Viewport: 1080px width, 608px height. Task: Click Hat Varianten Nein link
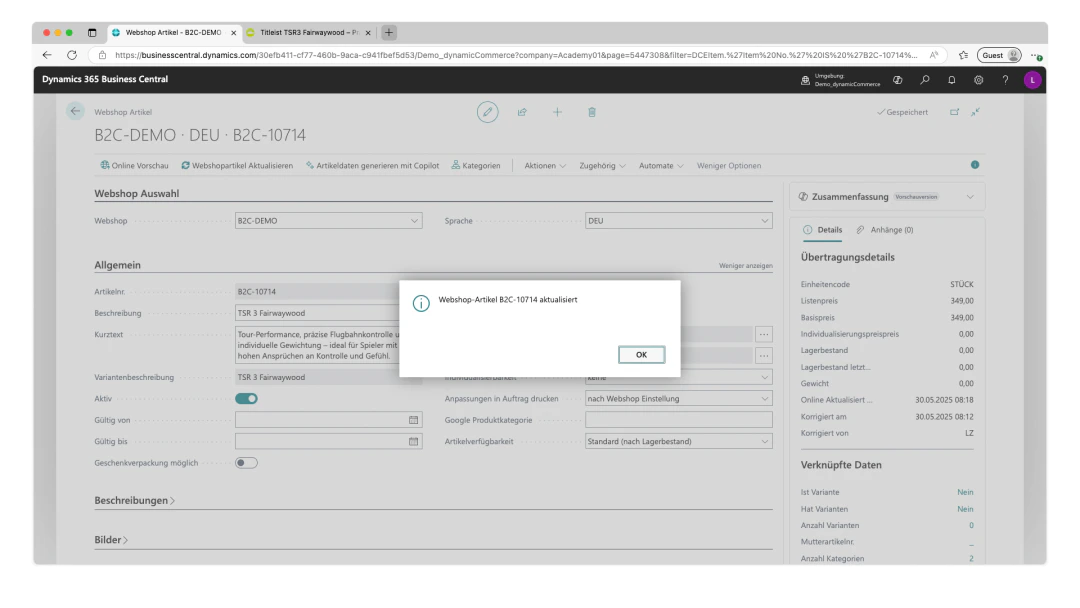point(965,510)
